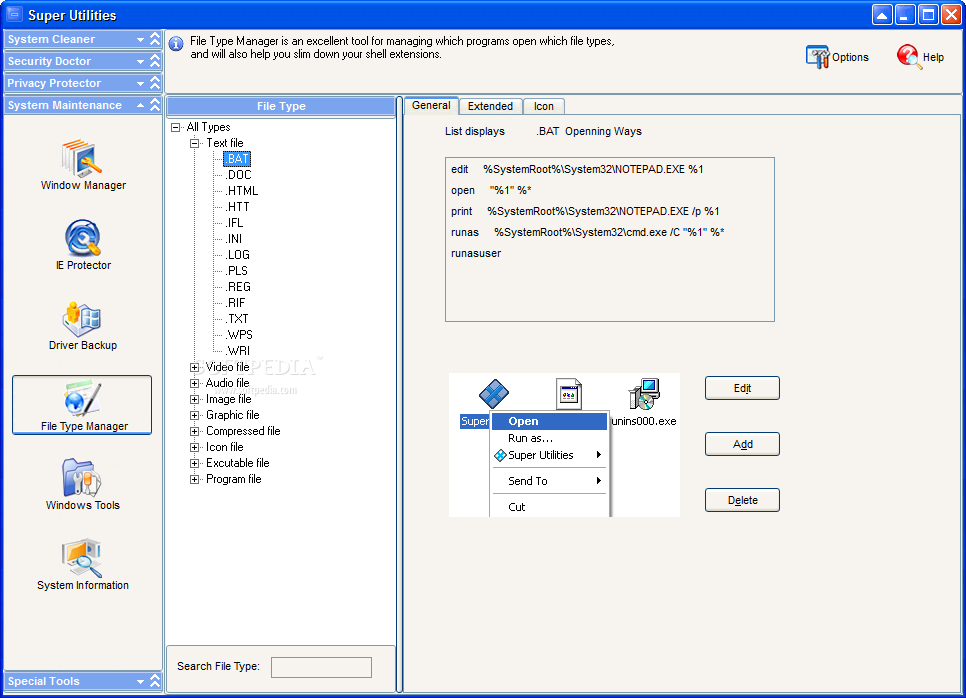Click the blue info icon beside description
The image size is (966, 698).
tap(176, 44)
